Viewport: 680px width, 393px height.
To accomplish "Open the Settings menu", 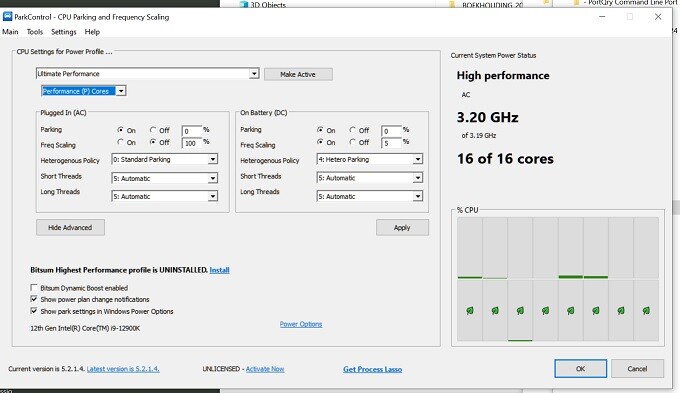I will pyautogui.click(x=64, y=32).
